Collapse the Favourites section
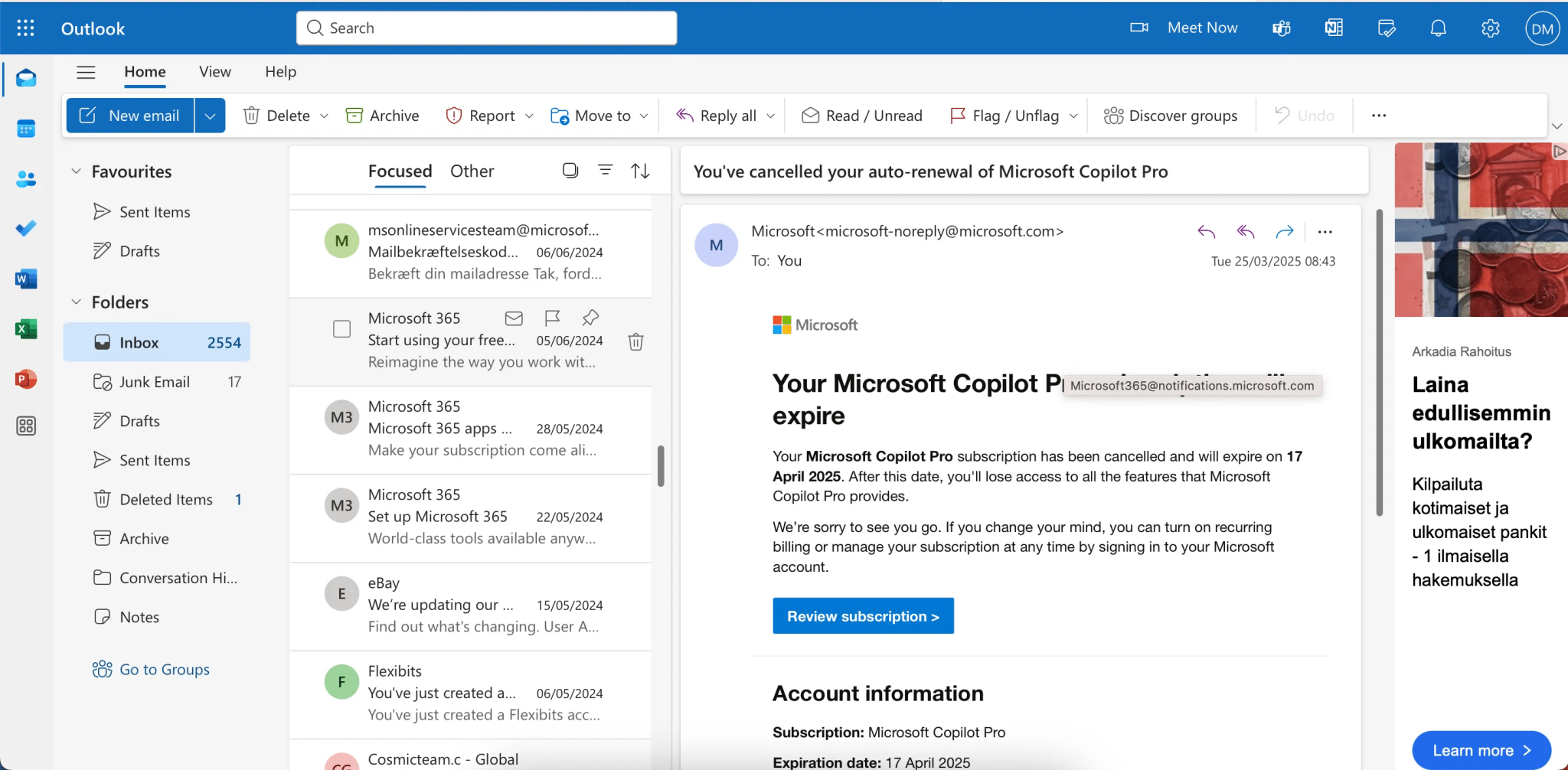The image size is (1568, 770). (75, 171)
